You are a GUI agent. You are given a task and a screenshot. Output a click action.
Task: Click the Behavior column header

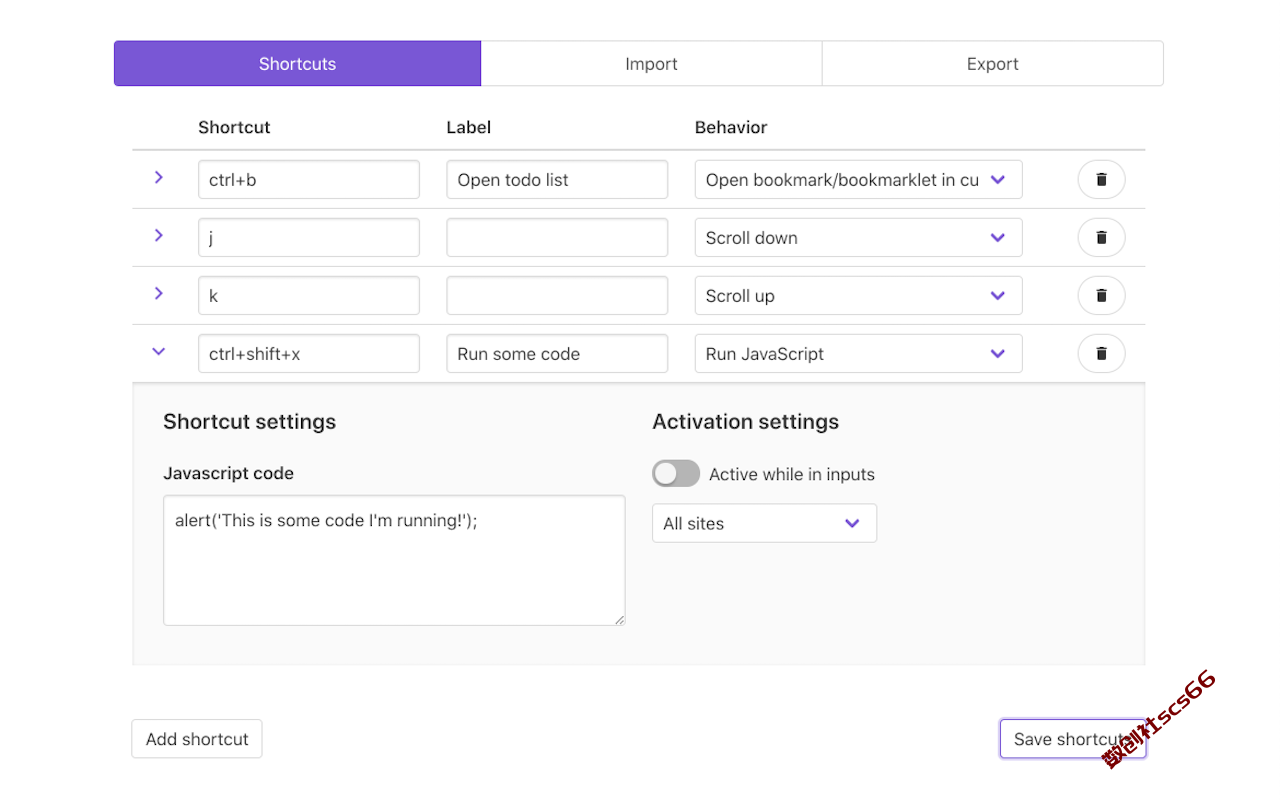click(731, 127)
